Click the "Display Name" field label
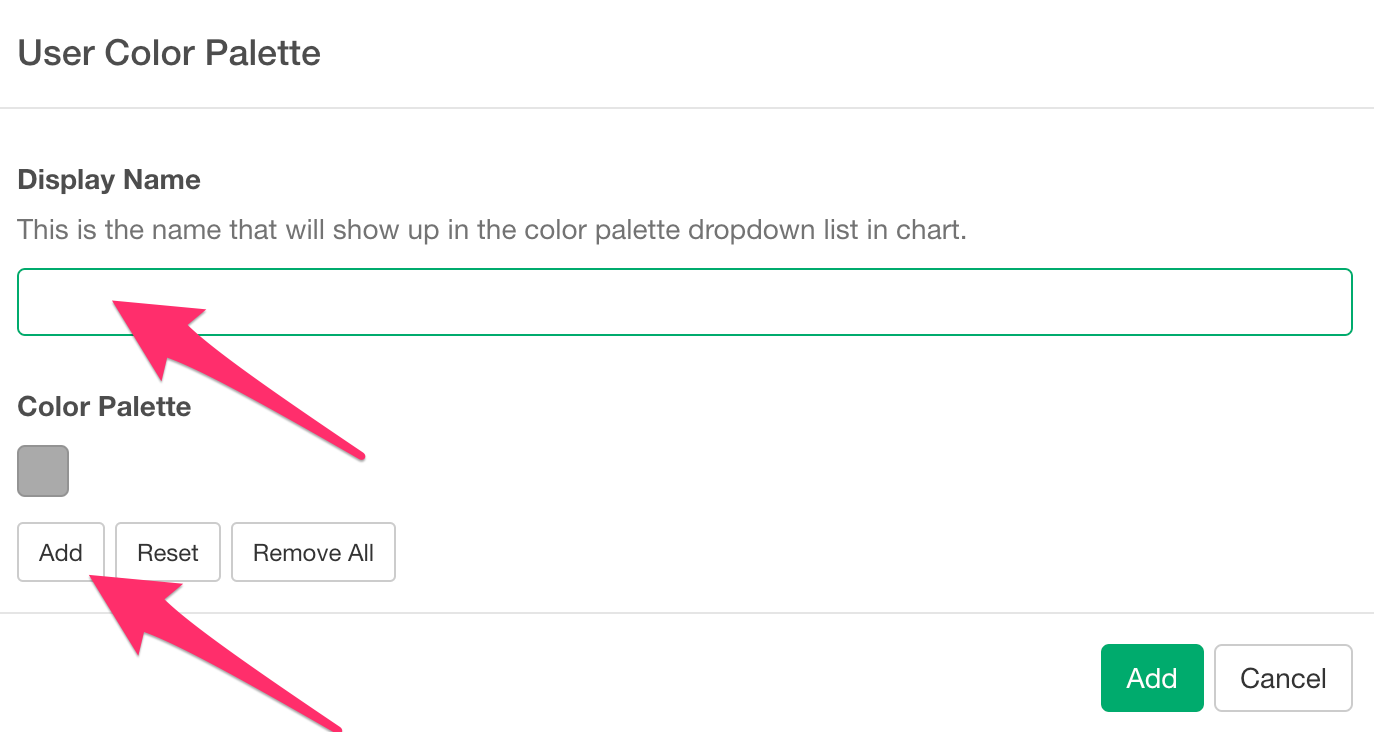Screen dimensions: 1374x732 coord(109,180)
